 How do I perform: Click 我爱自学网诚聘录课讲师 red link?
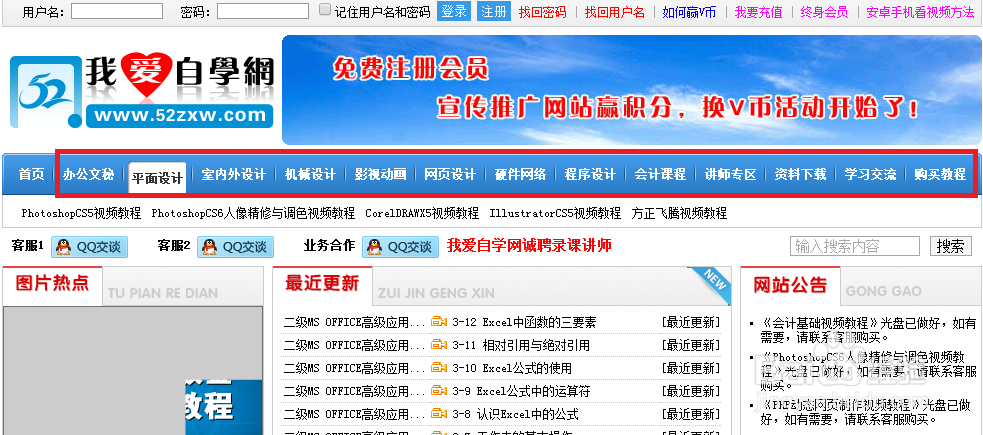coord(529,245)
